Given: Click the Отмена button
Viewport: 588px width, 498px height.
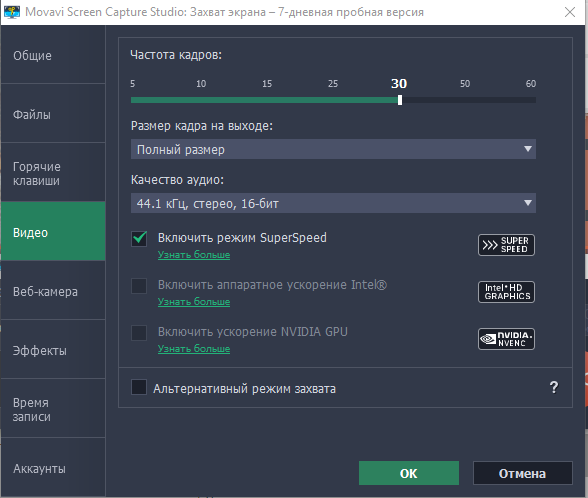Looking at the screenshot, I should tap(522, 473).
